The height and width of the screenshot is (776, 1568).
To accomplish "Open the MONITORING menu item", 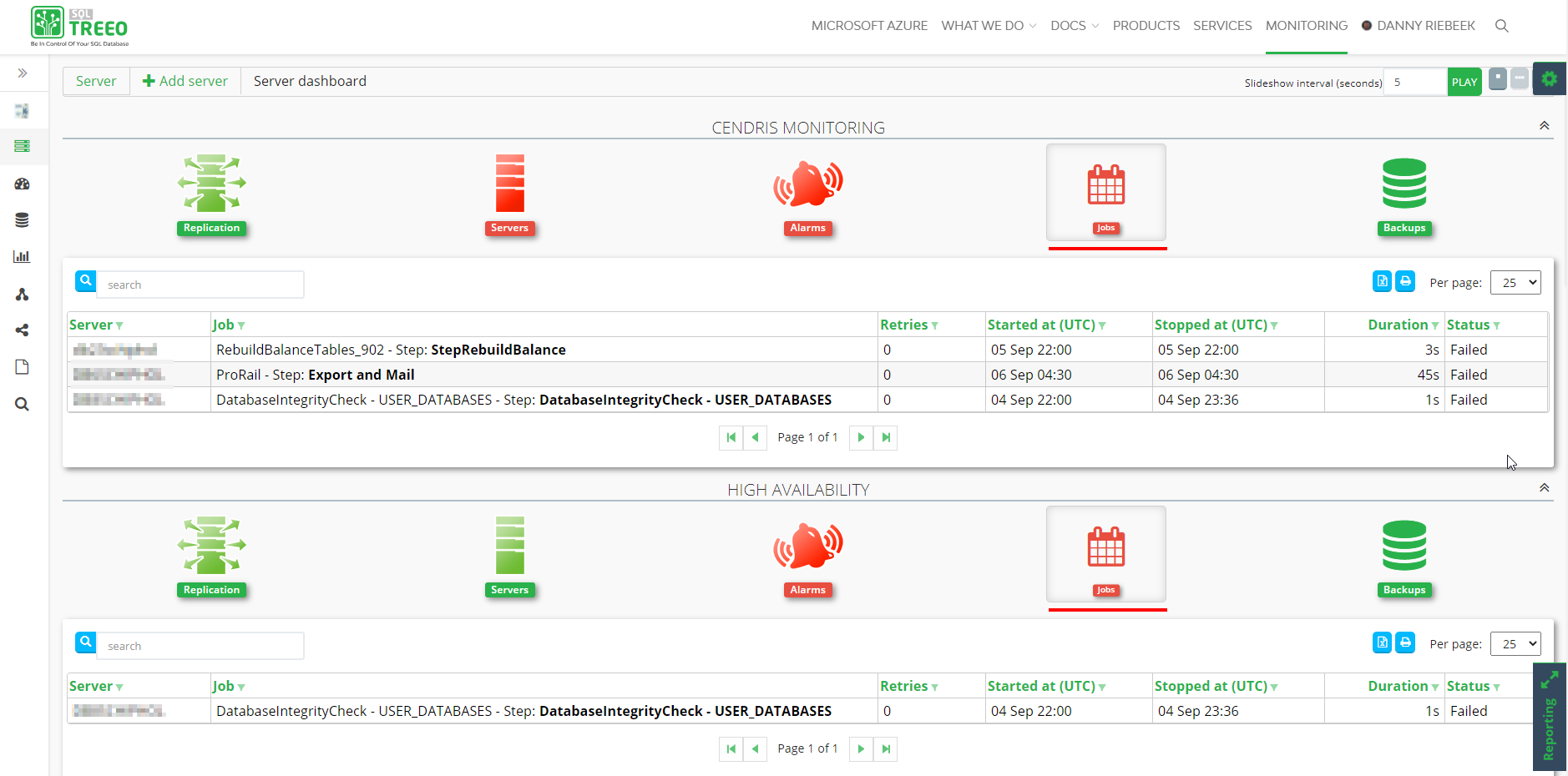I will 1306,25.
